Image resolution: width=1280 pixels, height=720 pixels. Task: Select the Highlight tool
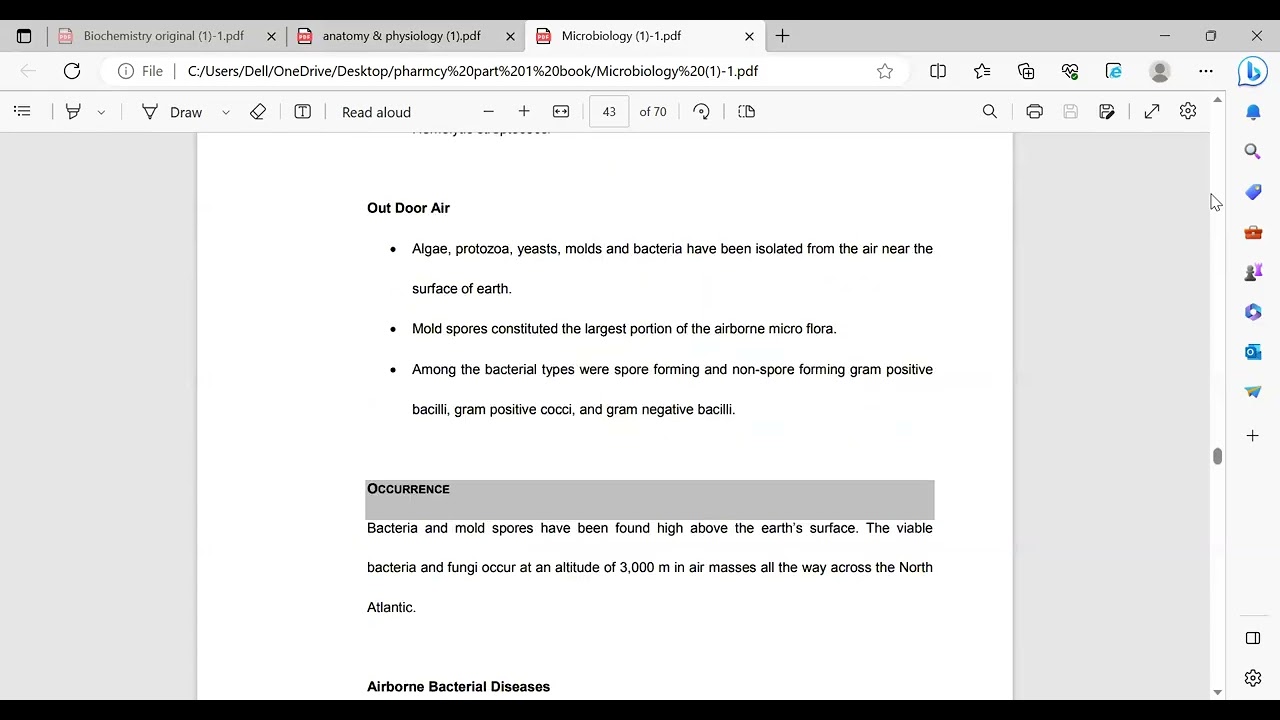73,112
